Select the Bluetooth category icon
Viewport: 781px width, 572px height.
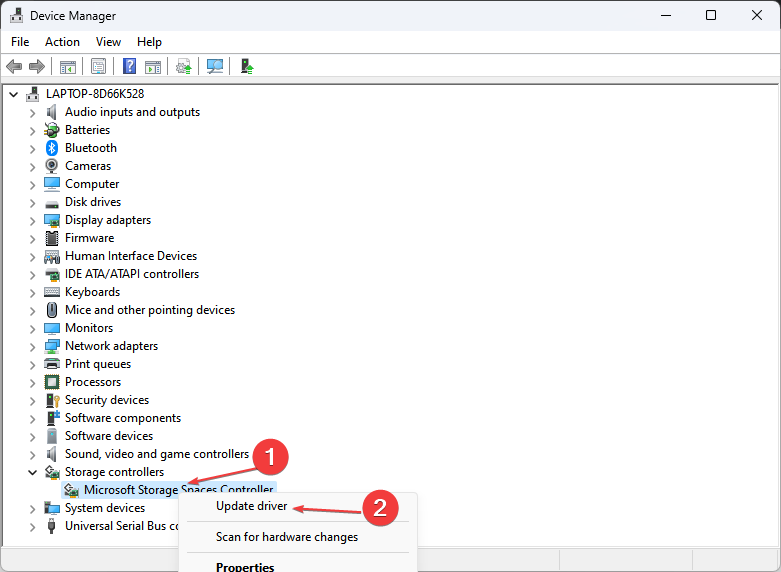52,148
